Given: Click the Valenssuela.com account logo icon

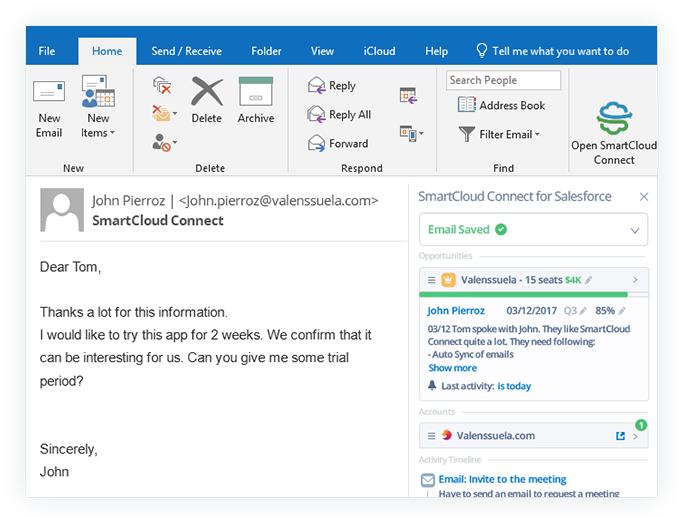Looking at the screenshot, I should coord(446,435).
